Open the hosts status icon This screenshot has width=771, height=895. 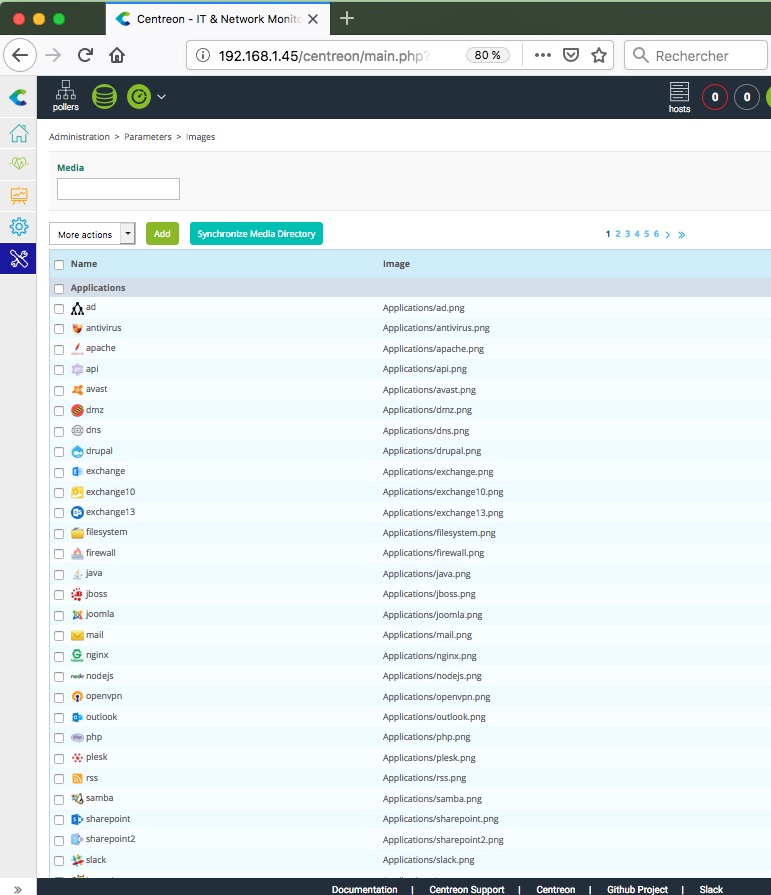679,96
